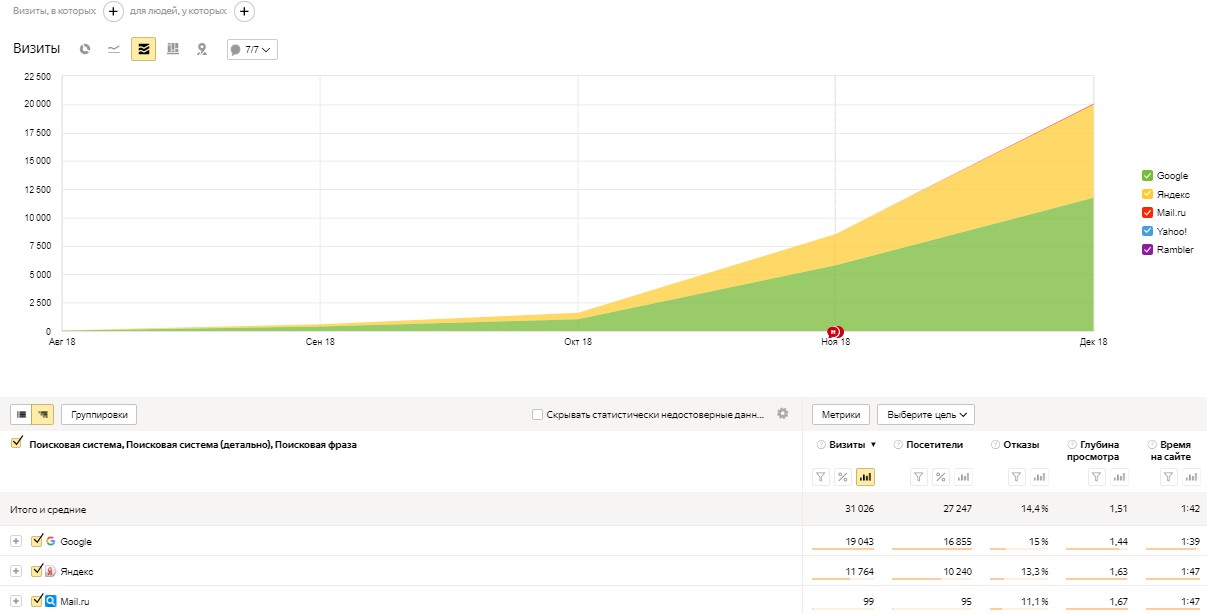Switch to the column chart view
The height and width of the screenshot is (614, 1207).
pyautogui.click(x=173, y=49)
